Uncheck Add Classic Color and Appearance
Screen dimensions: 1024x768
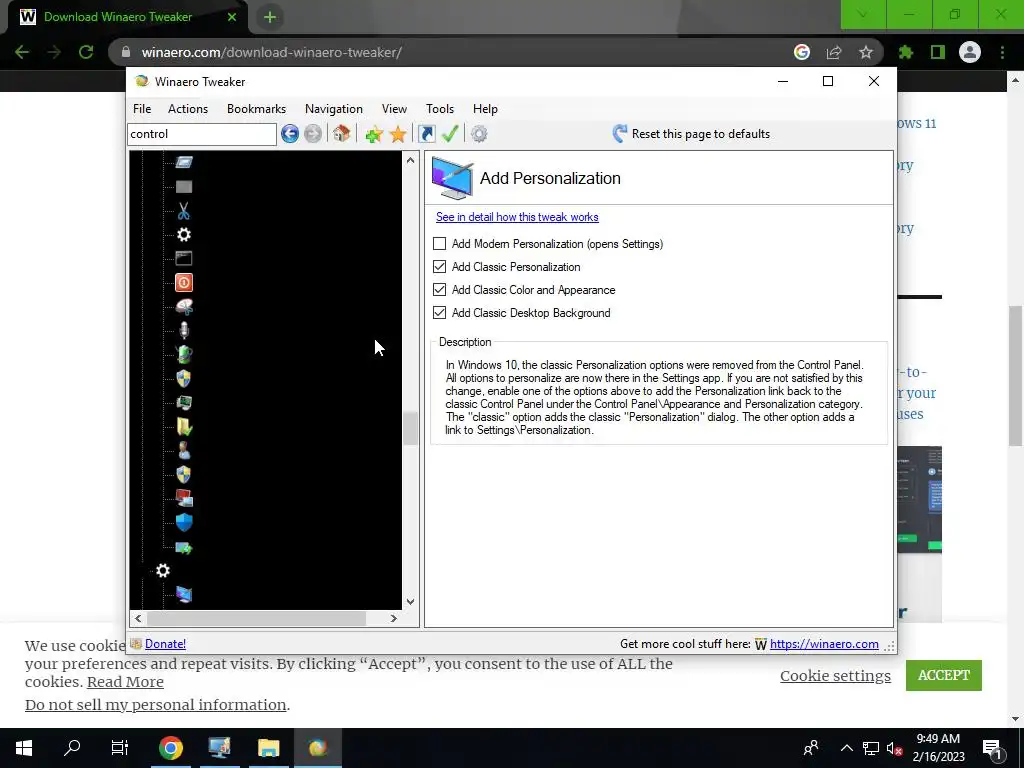coord(440,289)
